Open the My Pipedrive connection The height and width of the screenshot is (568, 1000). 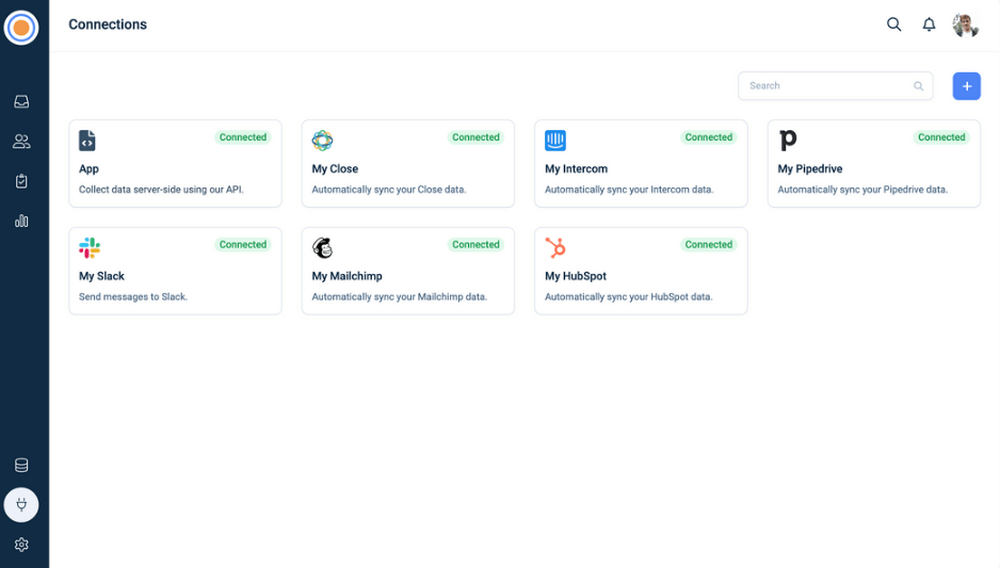874,164
